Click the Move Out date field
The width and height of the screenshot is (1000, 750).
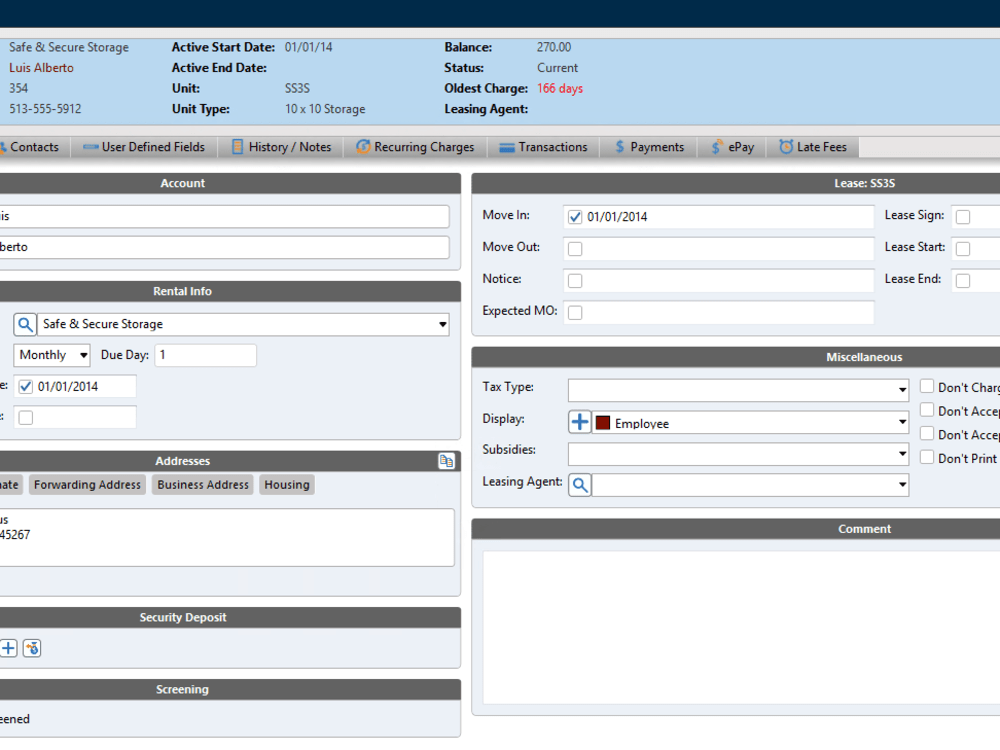pos(719,249)
